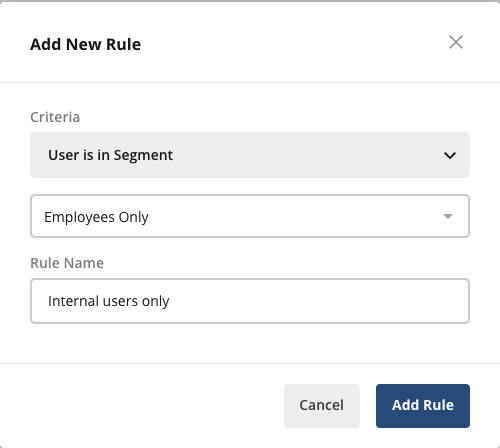Select the Criteria label text
Viewport: 500px width, 448px height.
(x=55, y=117)
